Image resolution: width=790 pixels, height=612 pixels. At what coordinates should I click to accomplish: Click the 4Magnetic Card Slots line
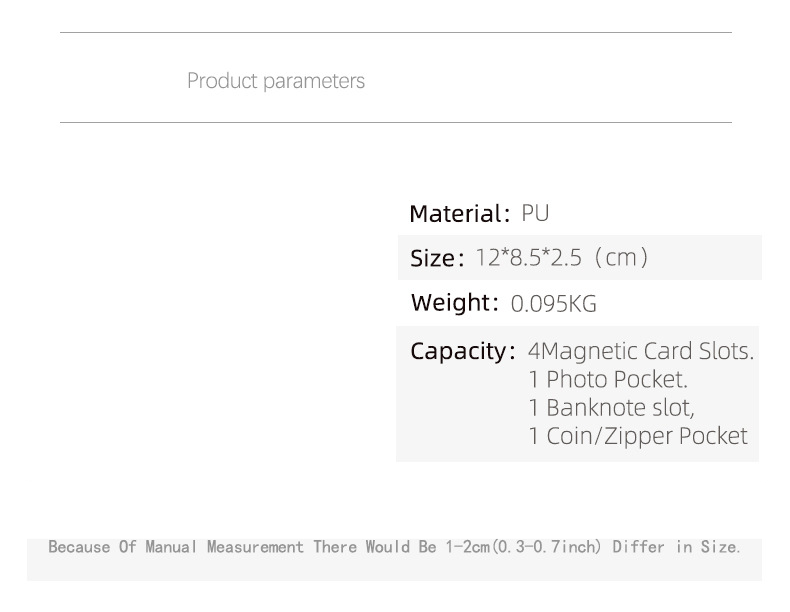click(640, 352)
